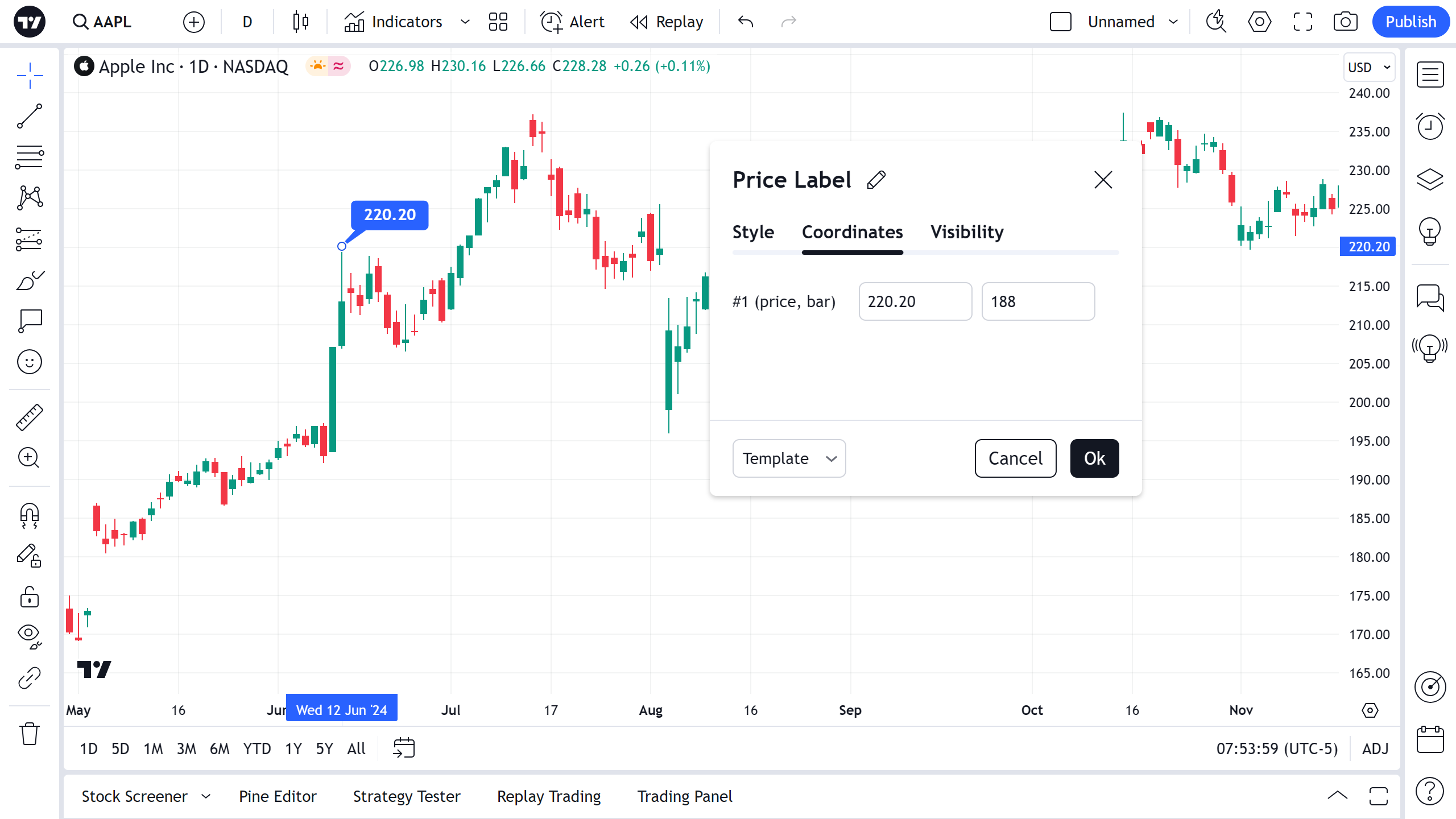Open the Template dropdown
Image resolution: width=1456 pixels, height=819 pixels.
click(789, 458)
